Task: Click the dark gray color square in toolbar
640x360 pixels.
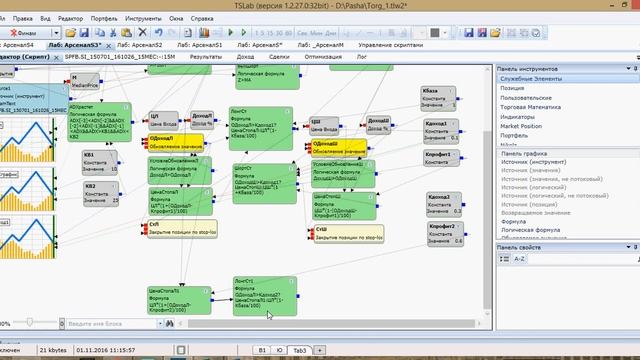Action: pos(435,33)
